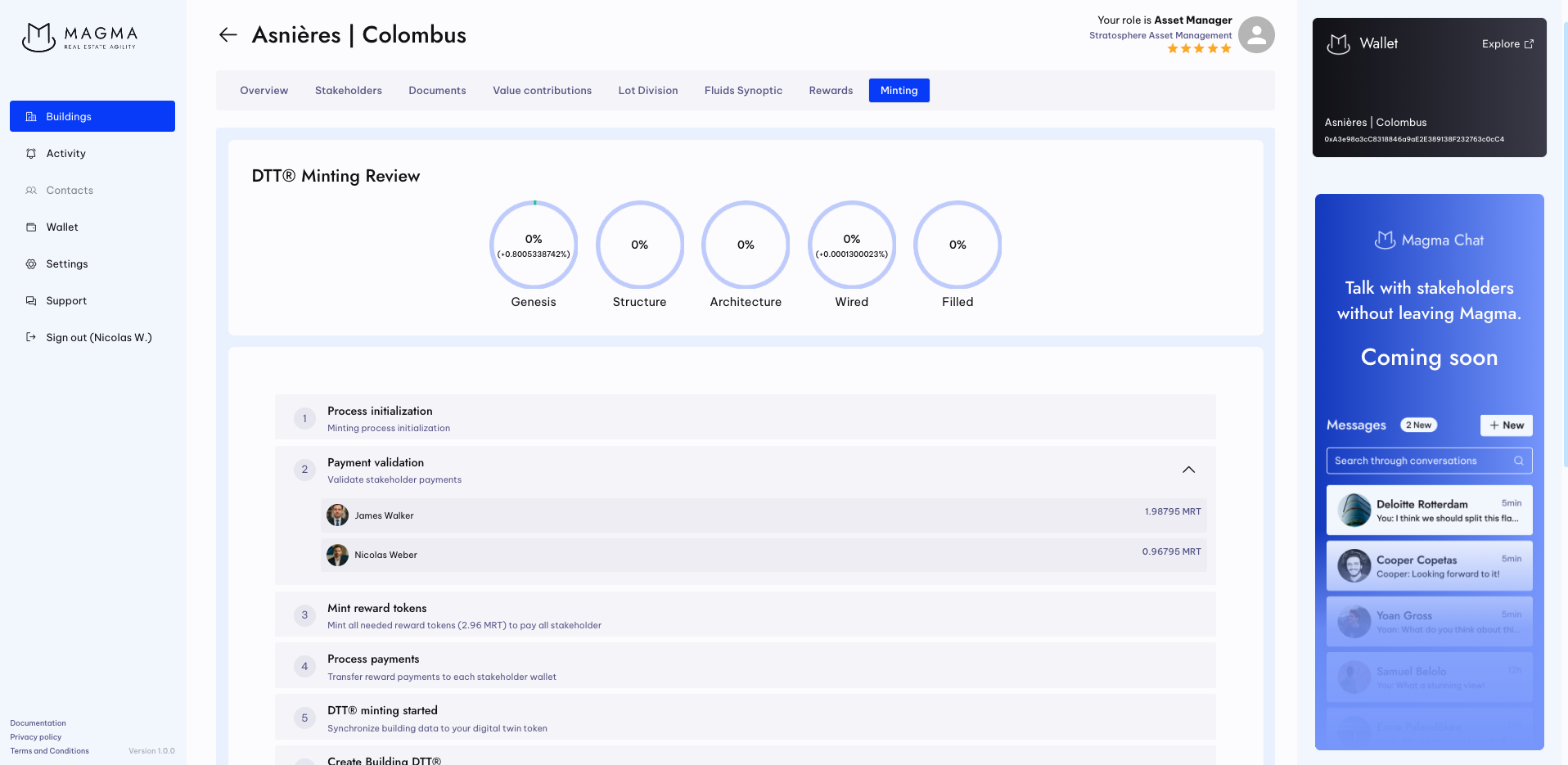Collapse the Payment validation step
Screen dimensions: 1568x765
pyautogui.click(x=1188, y=470)
